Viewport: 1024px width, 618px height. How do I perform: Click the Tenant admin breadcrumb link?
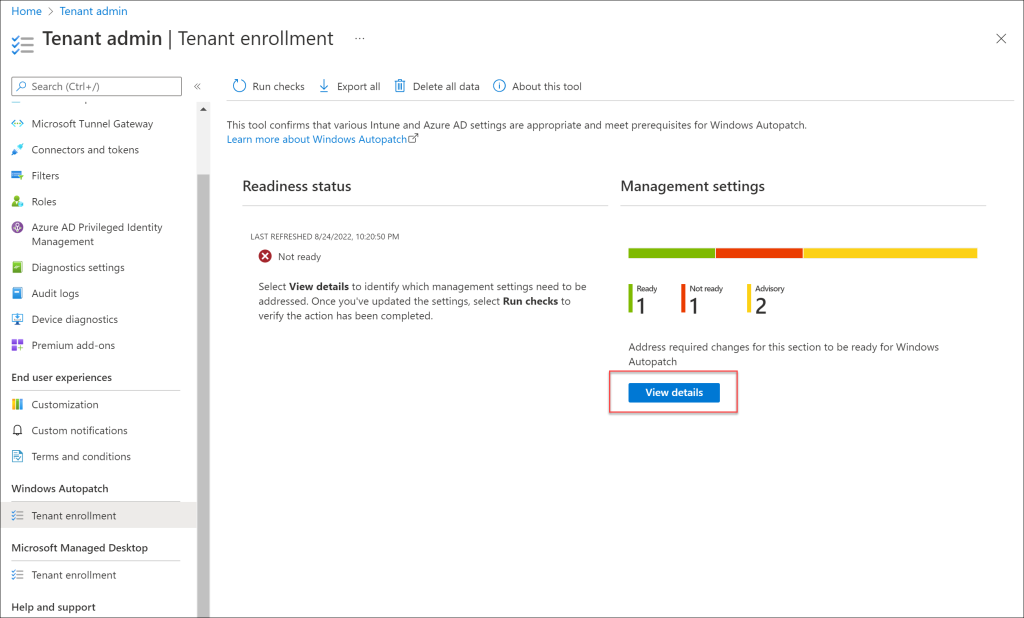tap(93, 11)
